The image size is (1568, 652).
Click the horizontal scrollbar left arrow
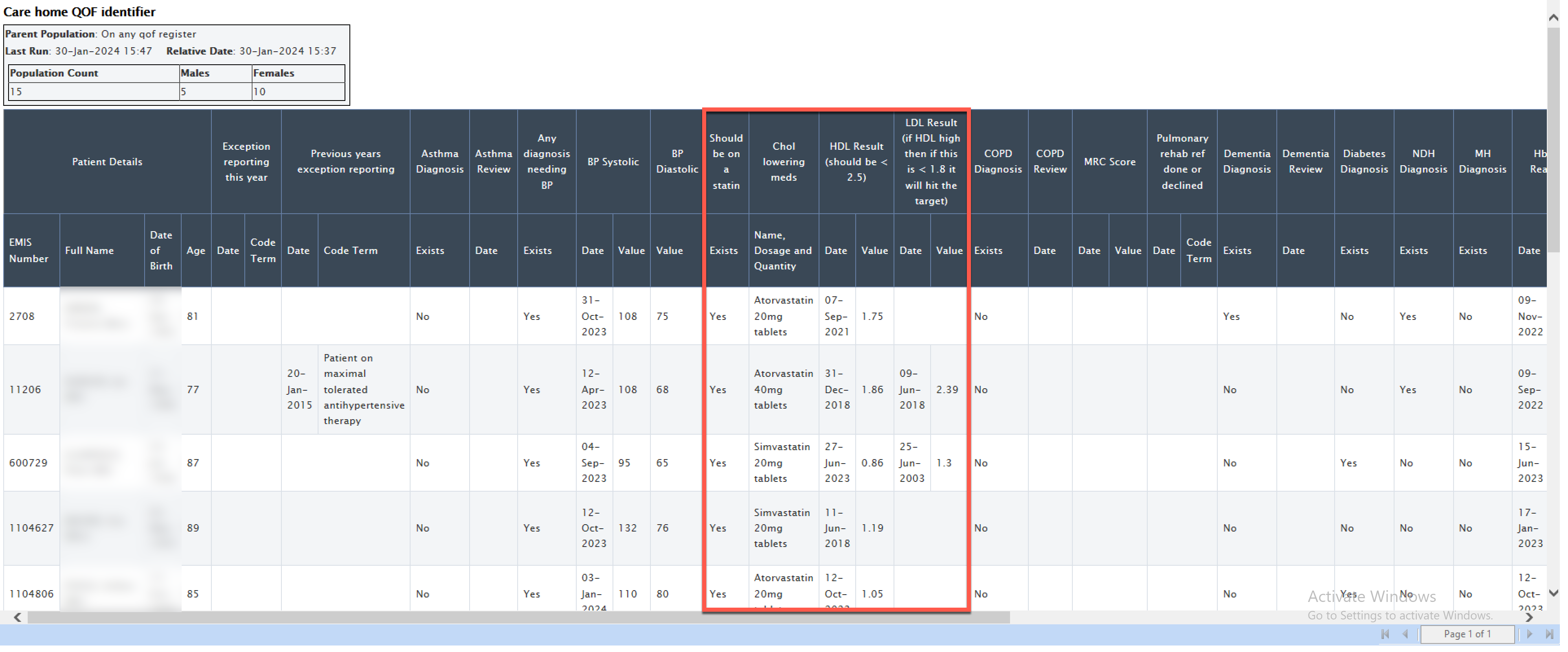(x=18, y=617)
